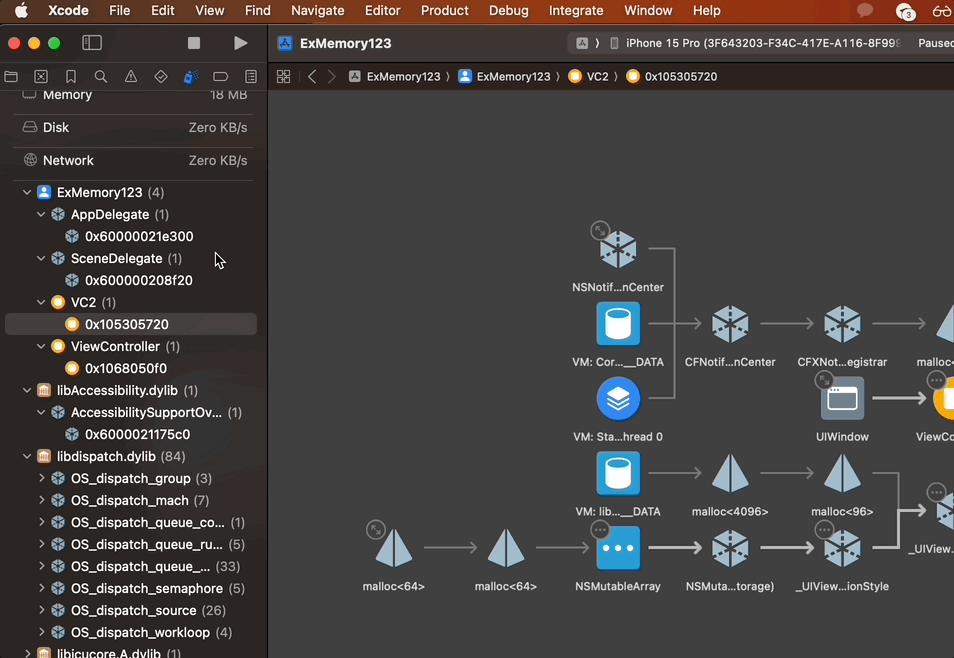
Task: Expand OS_dispatch_mach entry
Action: tap(41, 500)
